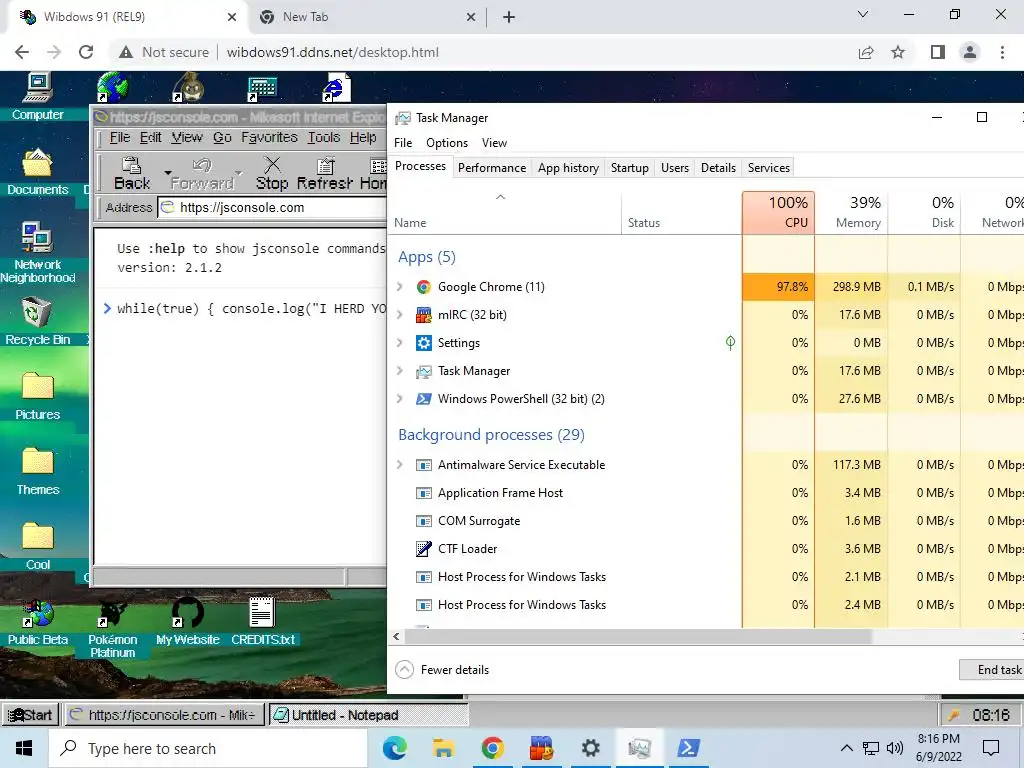The image size is (1024, 768).
Task: Click the End task button
Action: (994, 669)
